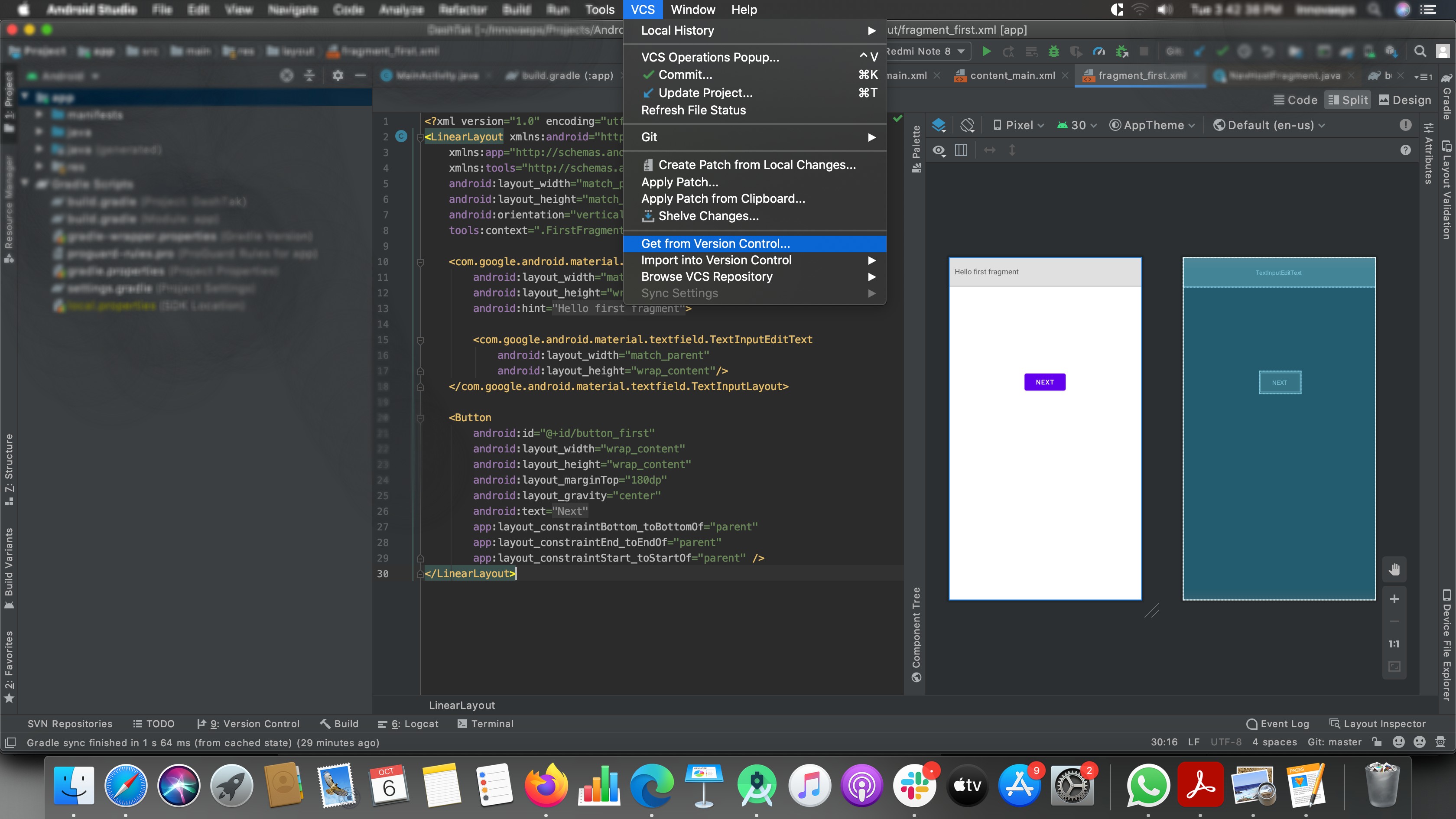Open WhatsApp from the Dock

(1147, 786)
